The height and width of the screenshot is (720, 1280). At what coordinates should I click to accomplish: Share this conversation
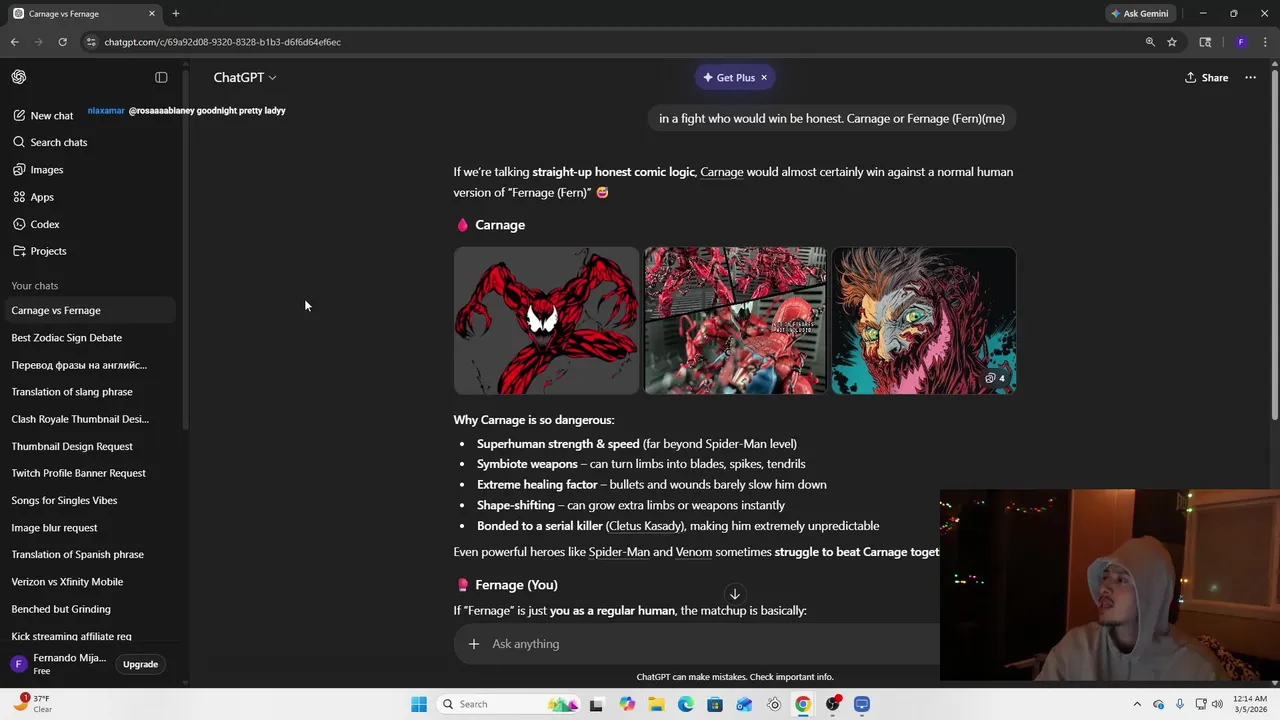coord(1206,77)
